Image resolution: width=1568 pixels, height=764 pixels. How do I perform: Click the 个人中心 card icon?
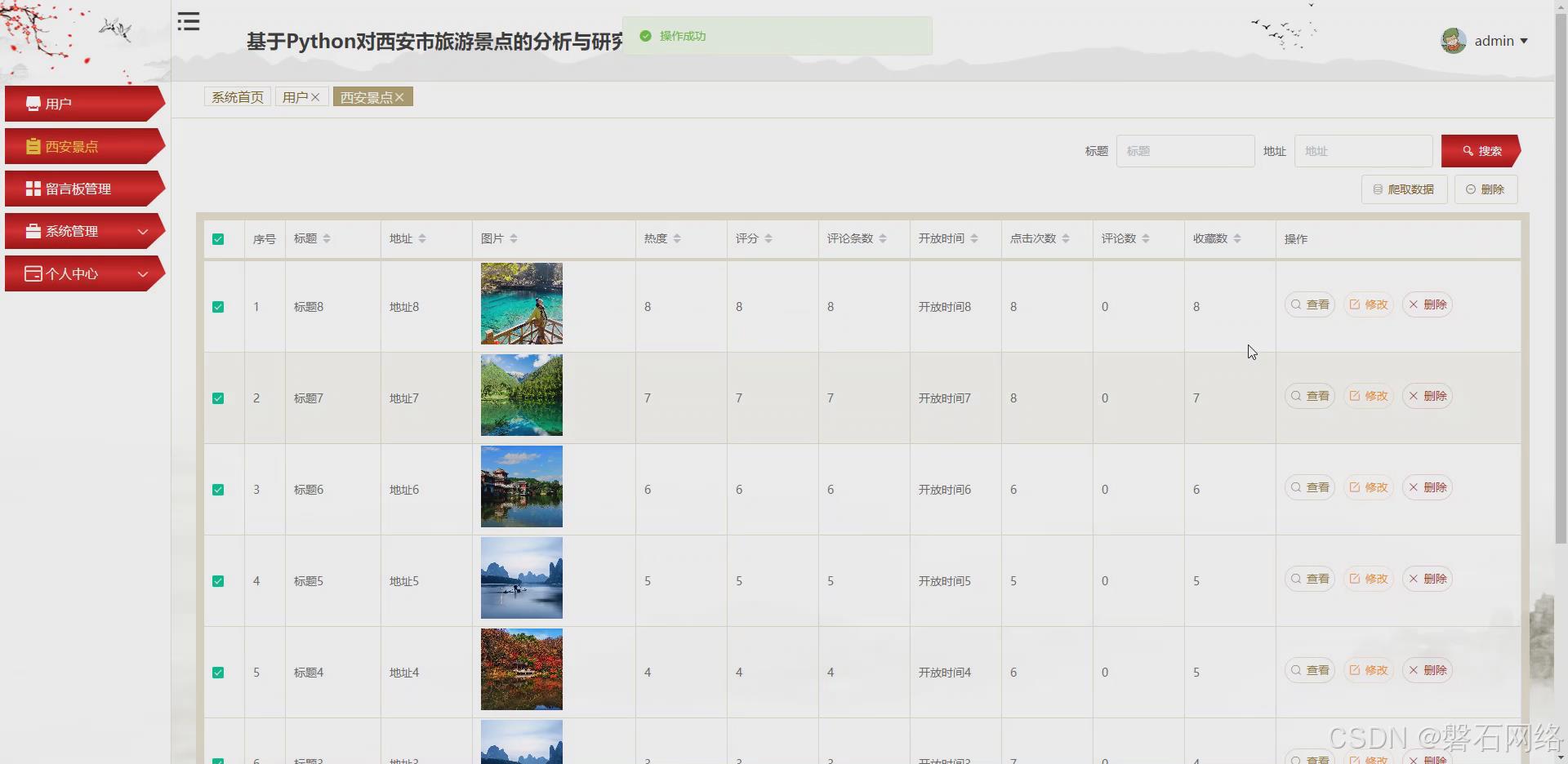(x=33, y=273)
